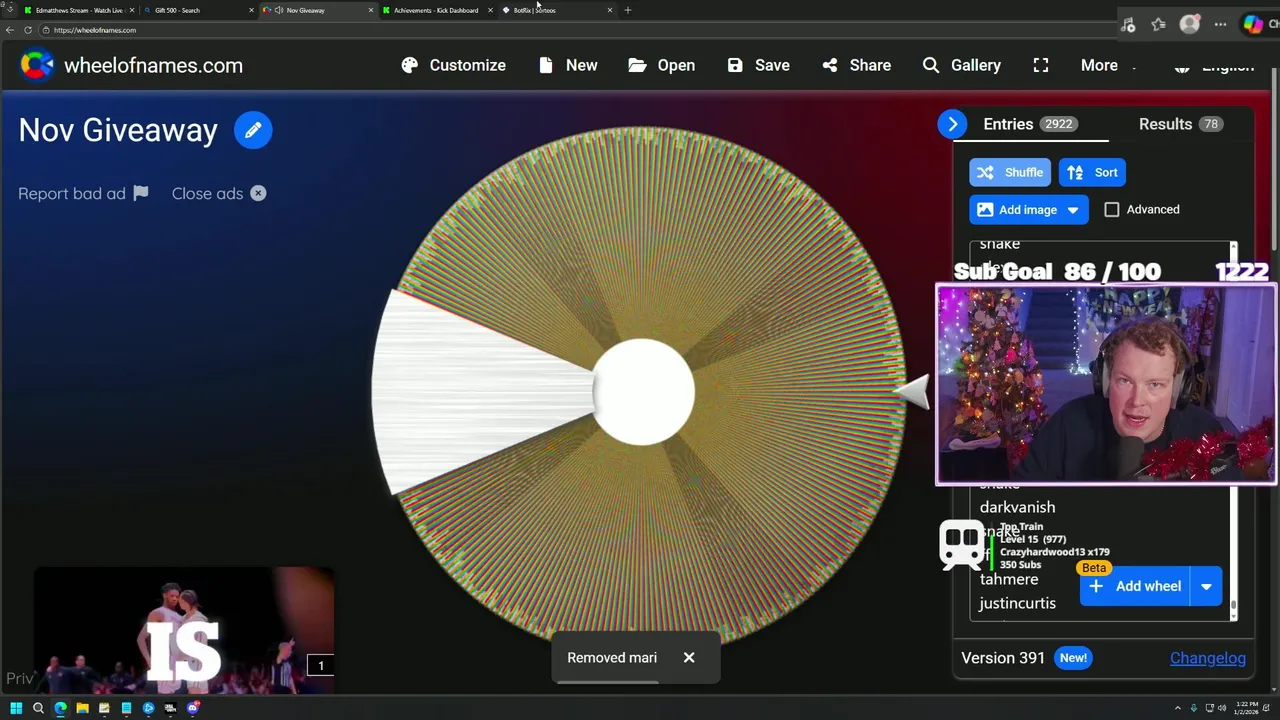Expand the Add image dropdown arrow

(x=1073, y=209)
